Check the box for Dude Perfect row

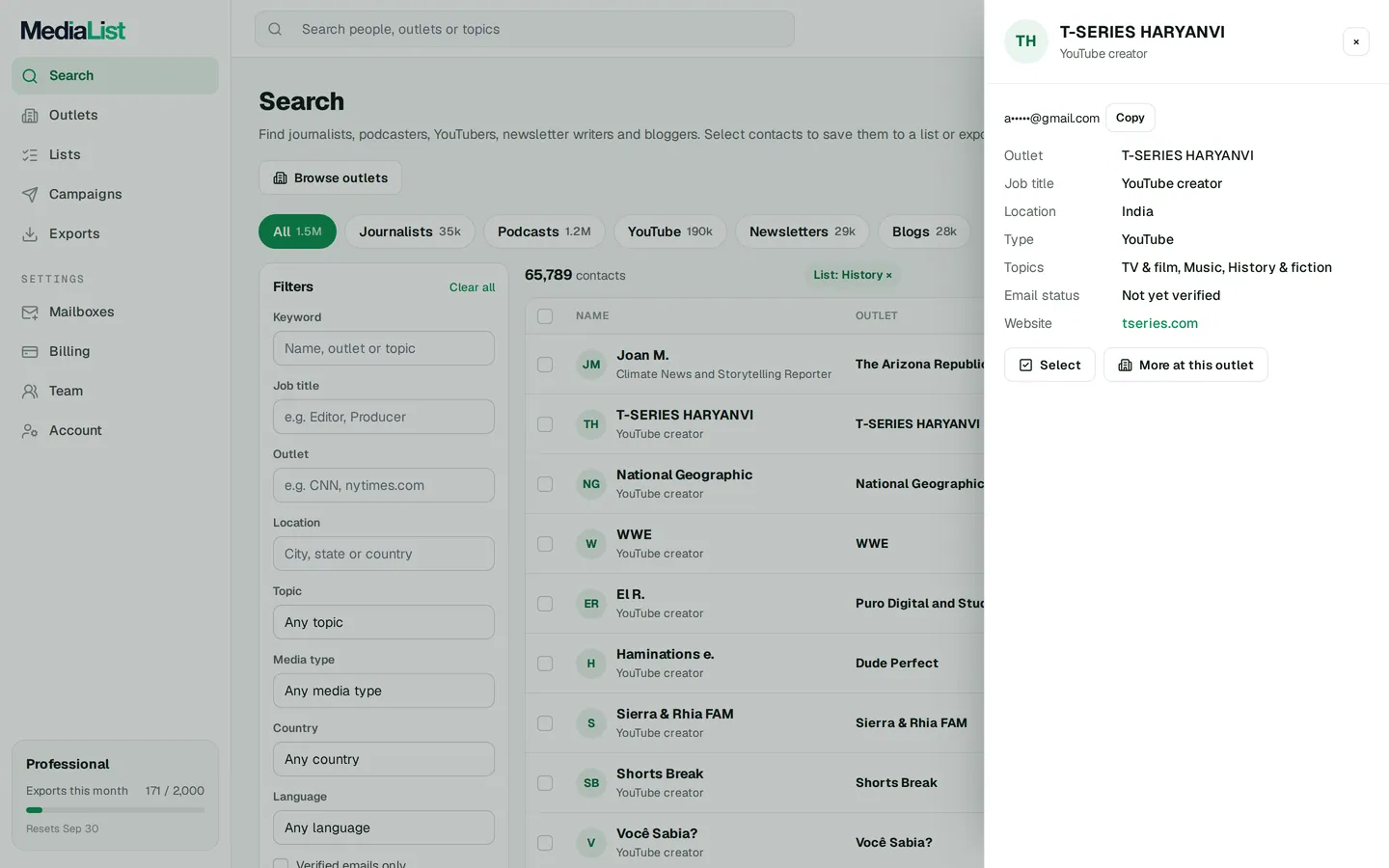pyautogui.click(x=545, y=664)
